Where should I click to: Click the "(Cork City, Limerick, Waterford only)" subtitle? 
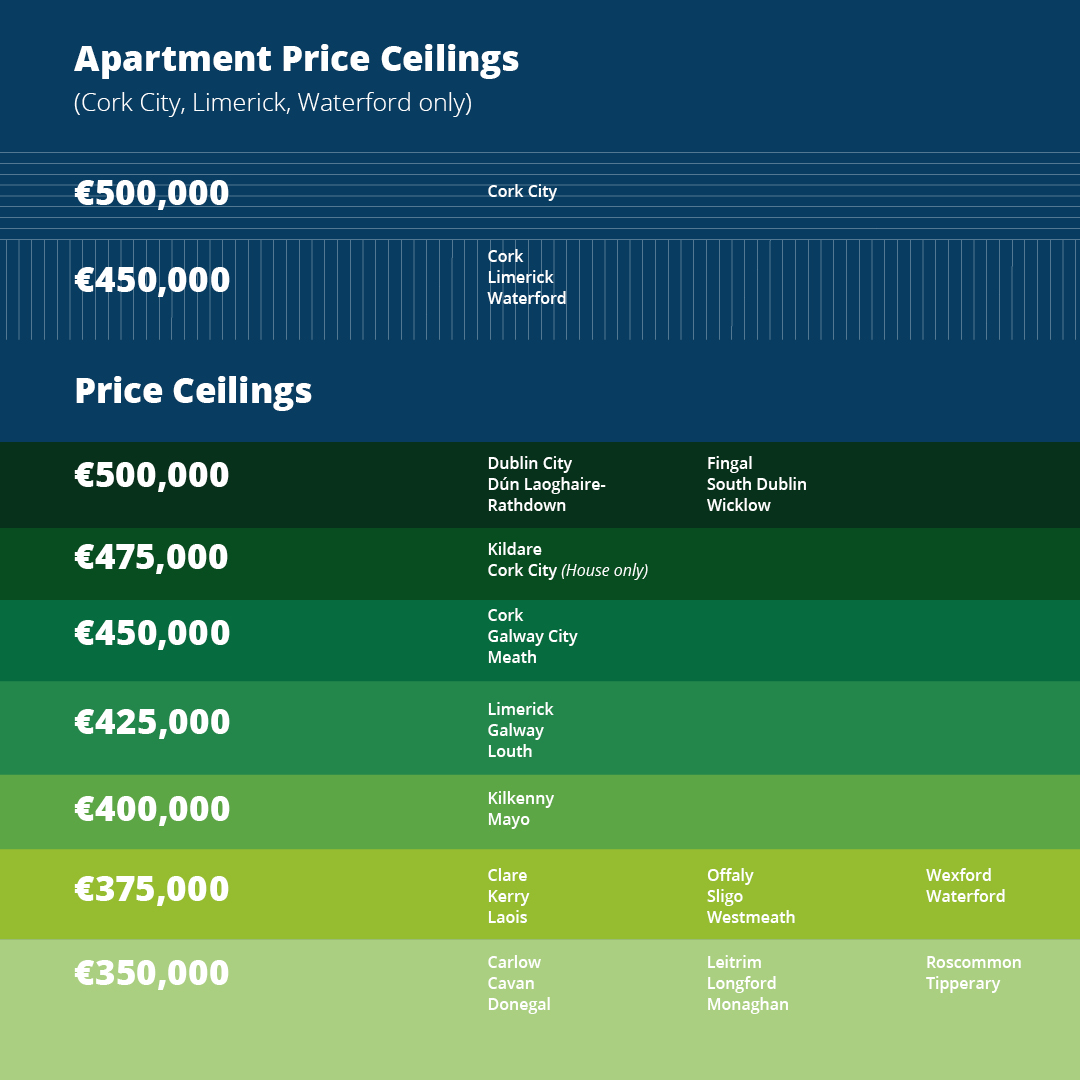click(272, 103)
